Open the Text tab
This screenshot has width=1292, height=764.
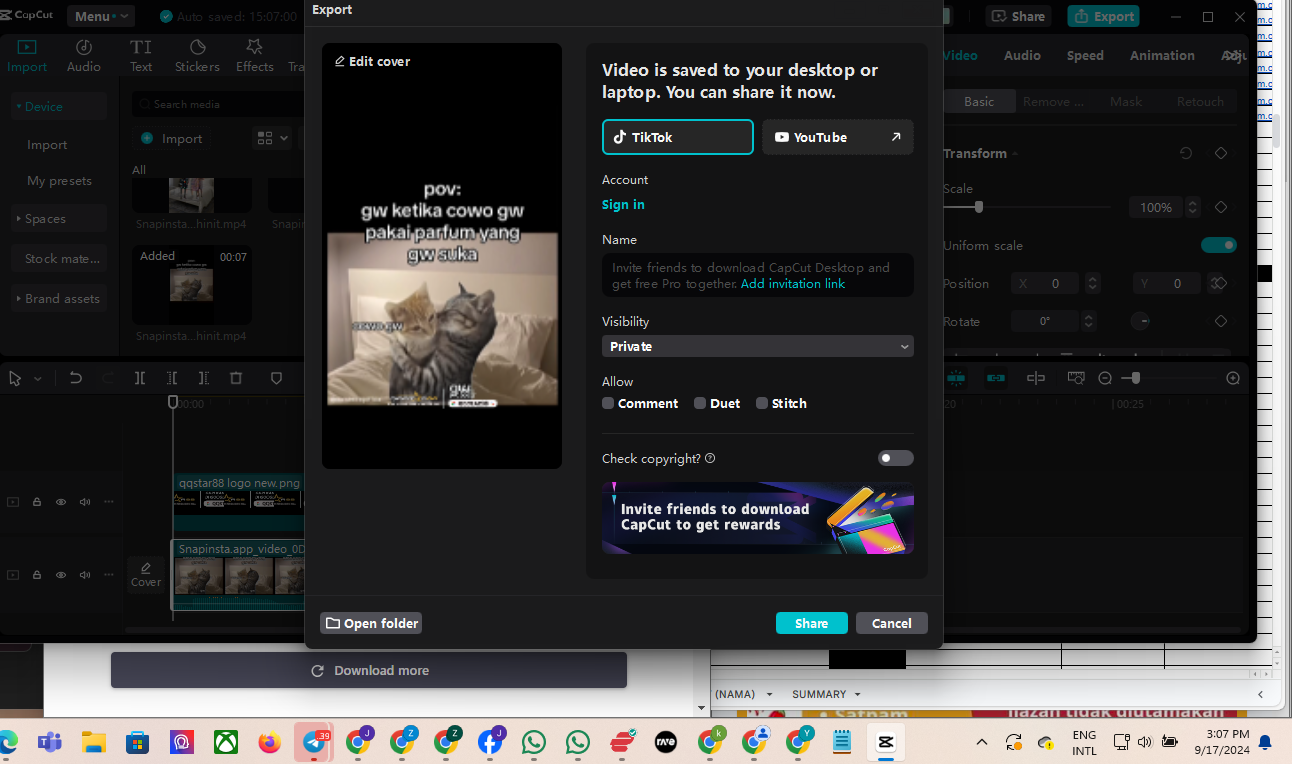(x=141, y=55)
